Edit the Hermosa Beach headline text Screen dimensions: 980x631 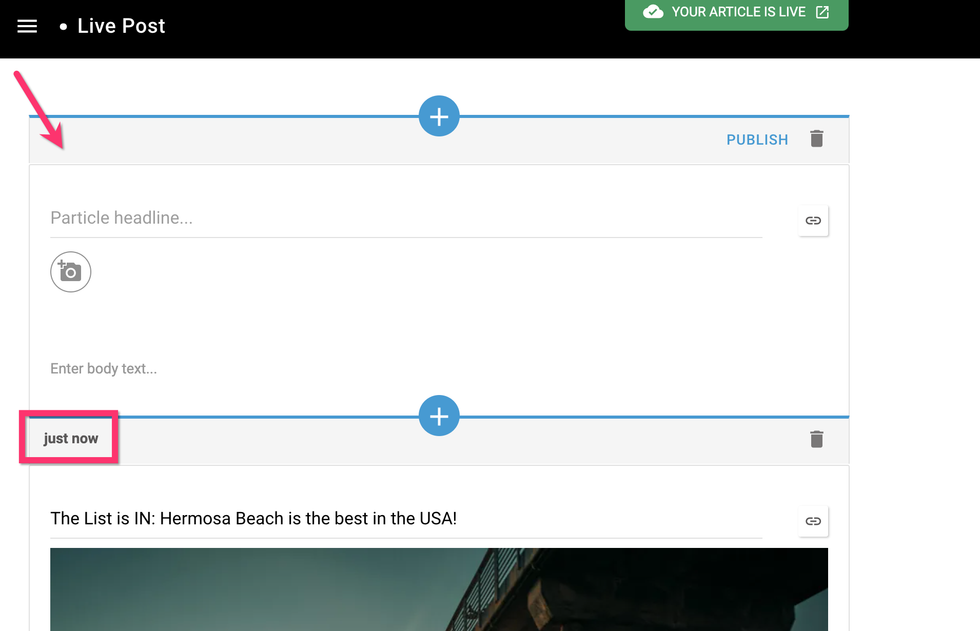coord(254,518)
